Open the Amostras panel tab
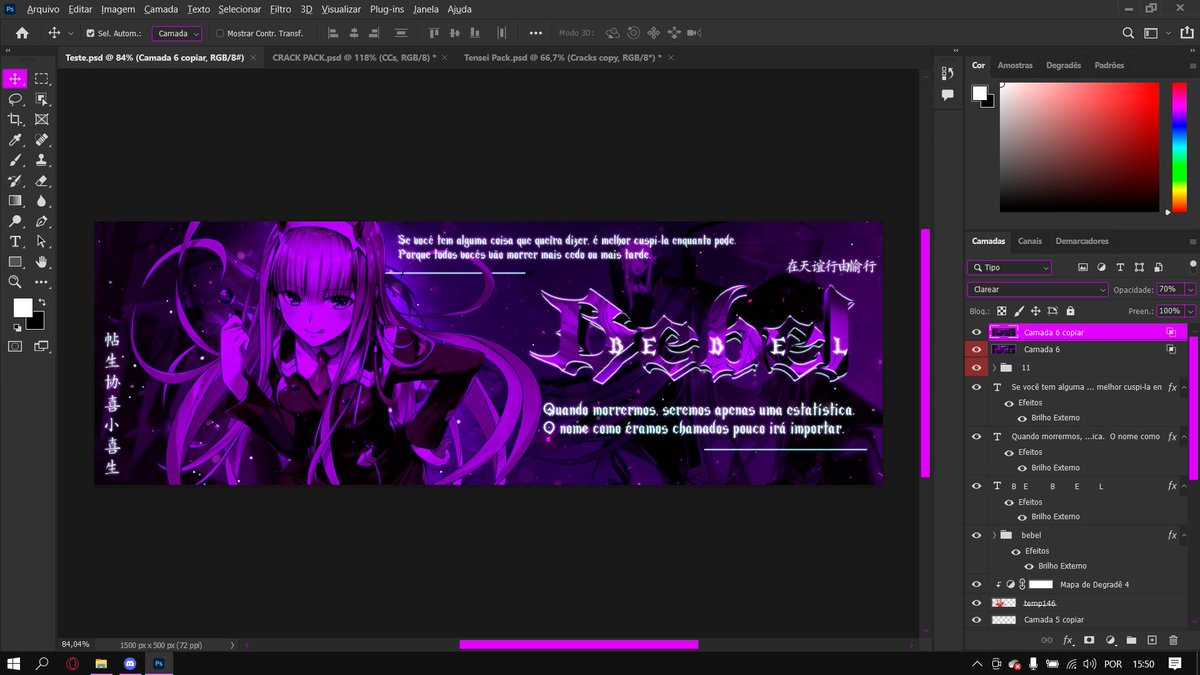 pos(1015,65)
